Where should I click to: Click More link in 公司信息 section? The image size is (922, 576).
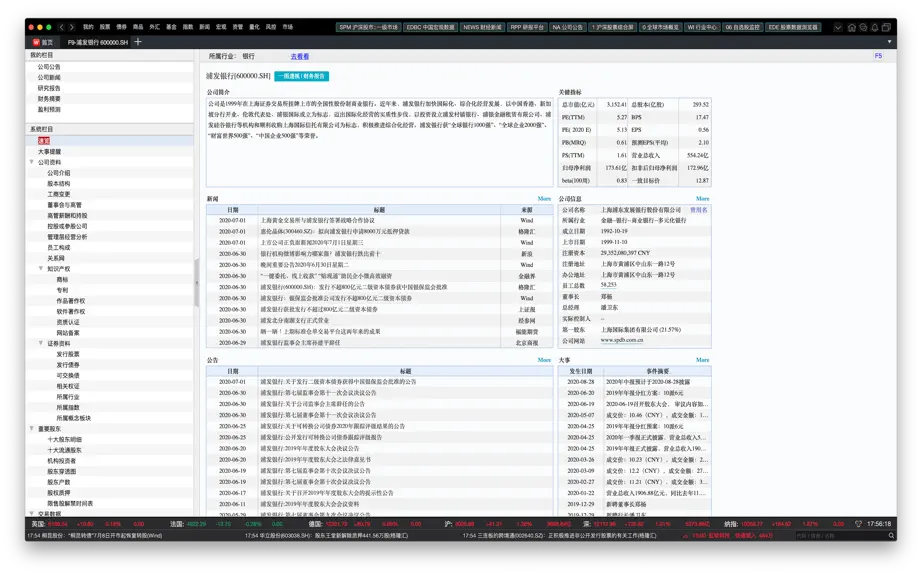click(703, 199)
